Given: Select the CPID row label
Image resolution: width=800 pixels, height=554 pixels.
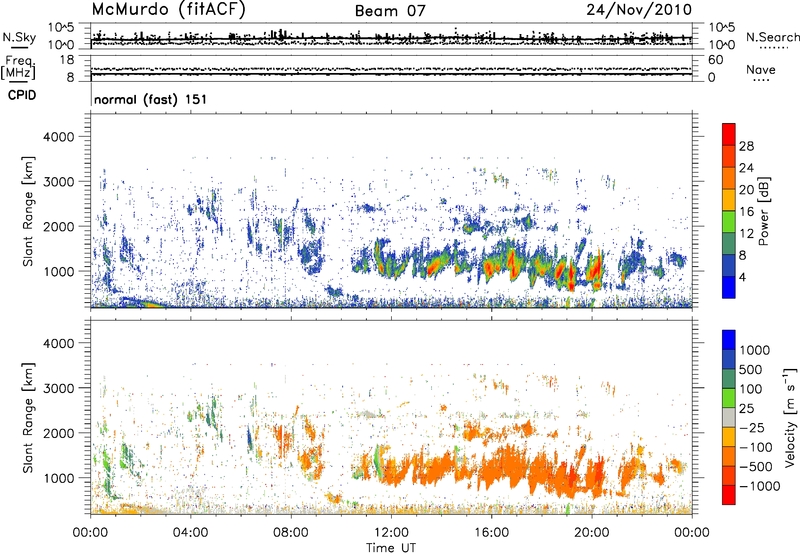Looking at the screenshot, I should point(22,95).
